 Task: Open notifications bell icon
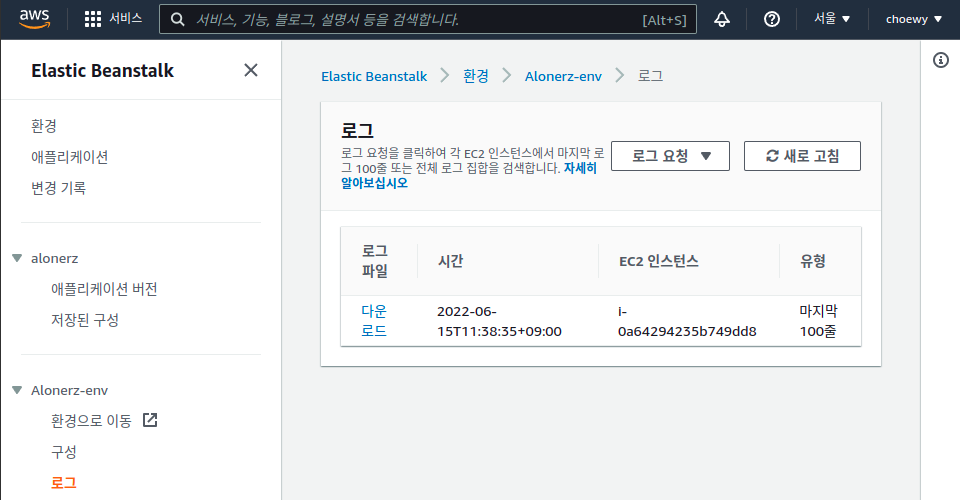722,20
